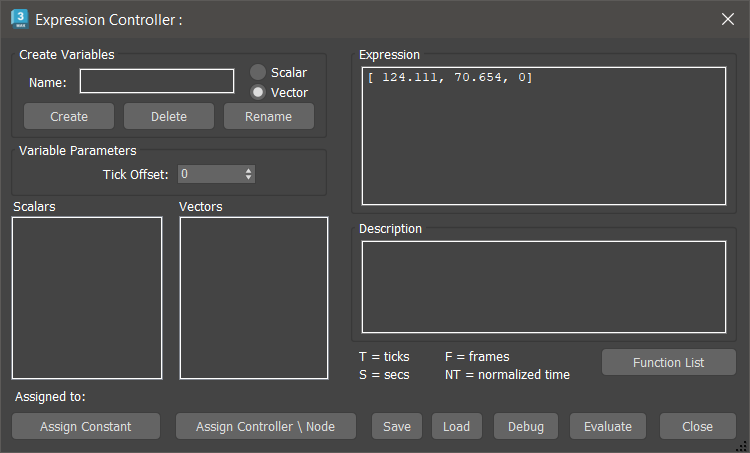Viewport: 750px width, 453px height.
Task: Click inside the Vectors list box
Action: pyautogui.click(x=254, y=298)
